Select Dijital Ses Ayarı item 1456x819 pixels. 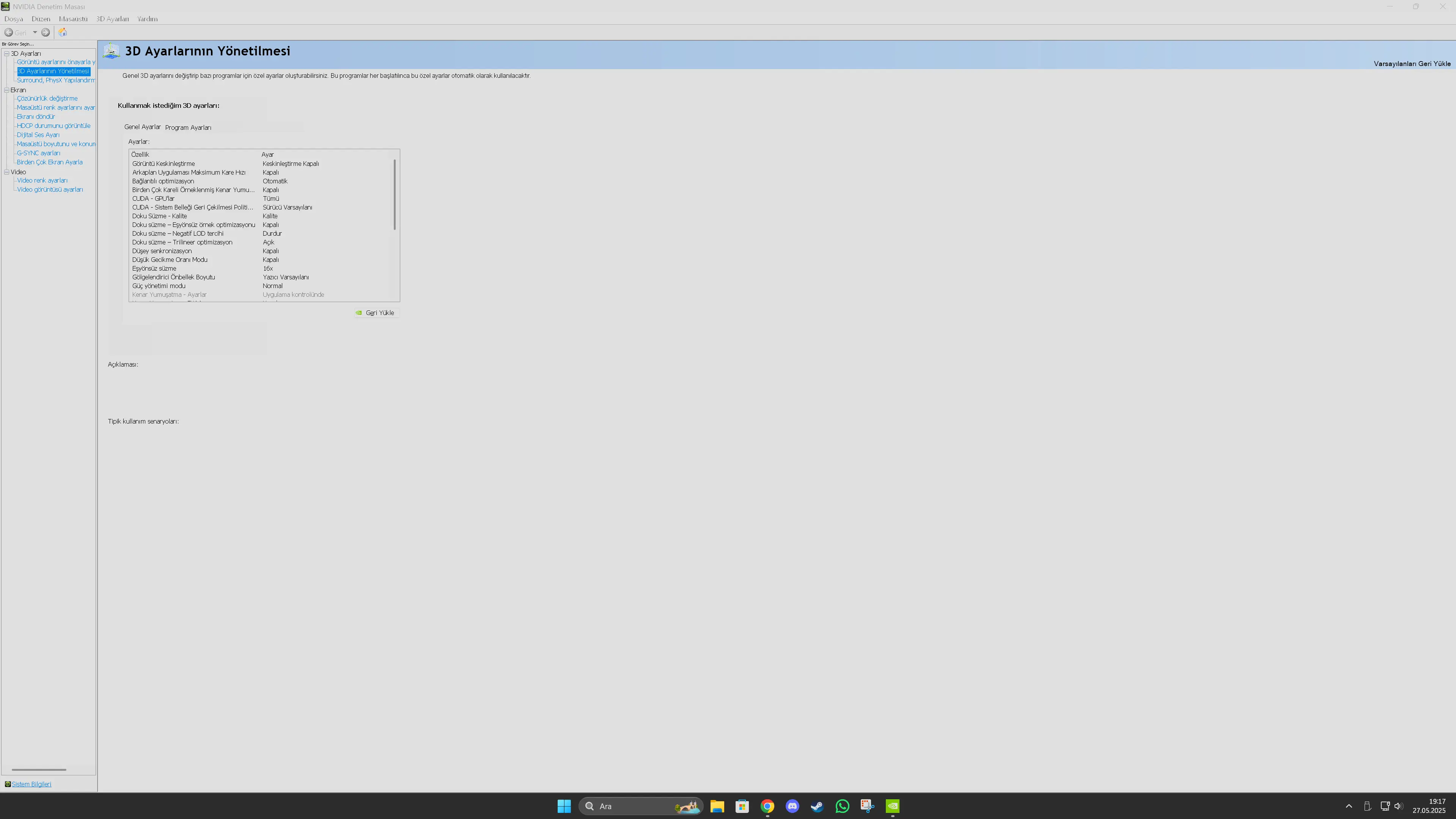[x=38, y=135]
